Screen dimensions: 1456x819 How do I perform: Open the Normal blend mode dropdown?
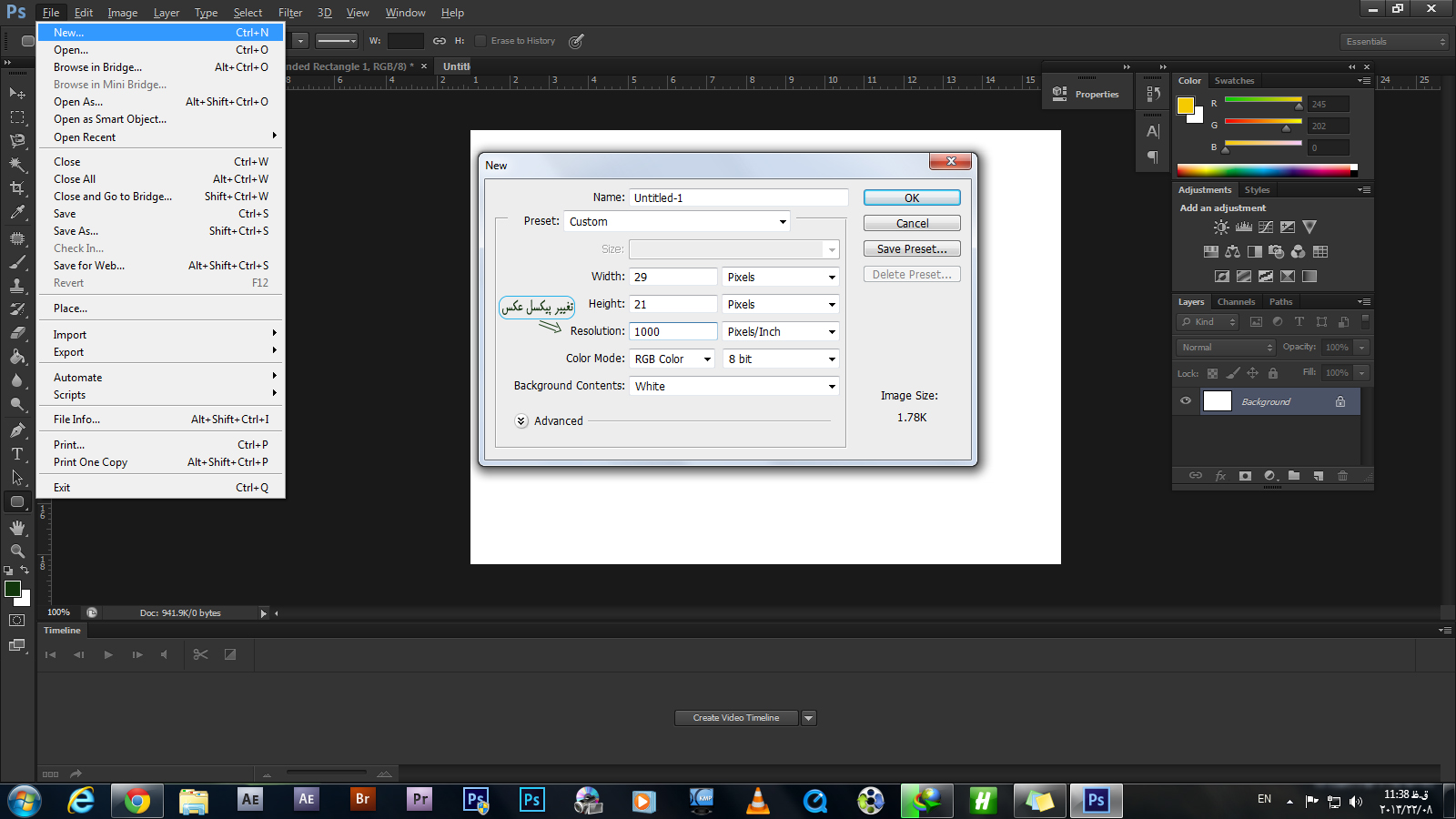1226,348
